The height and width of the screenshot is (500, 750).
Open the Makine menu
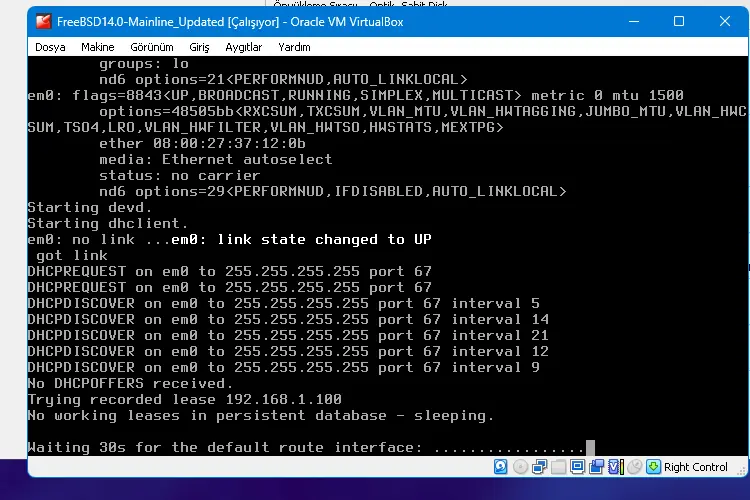click(x=98, y=47)
